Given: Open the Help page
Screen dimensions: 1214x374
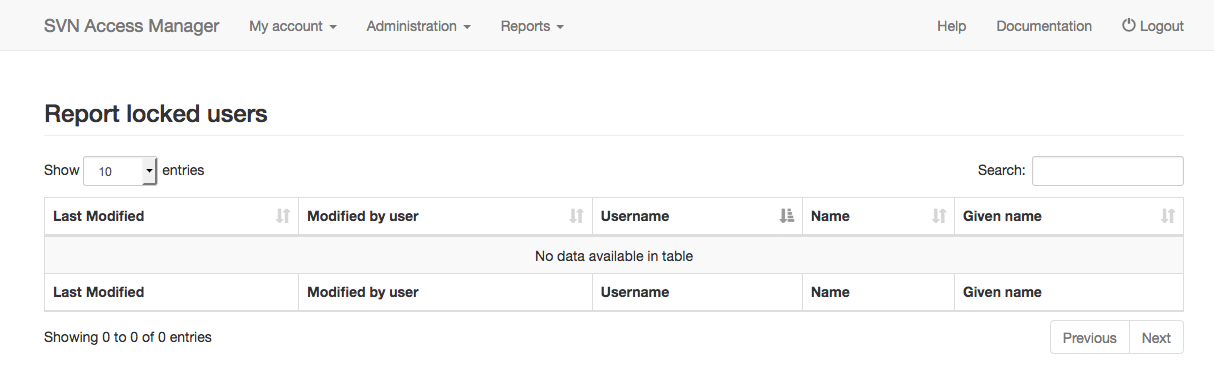Looking at the screenshot, I should tap(951, 26).
